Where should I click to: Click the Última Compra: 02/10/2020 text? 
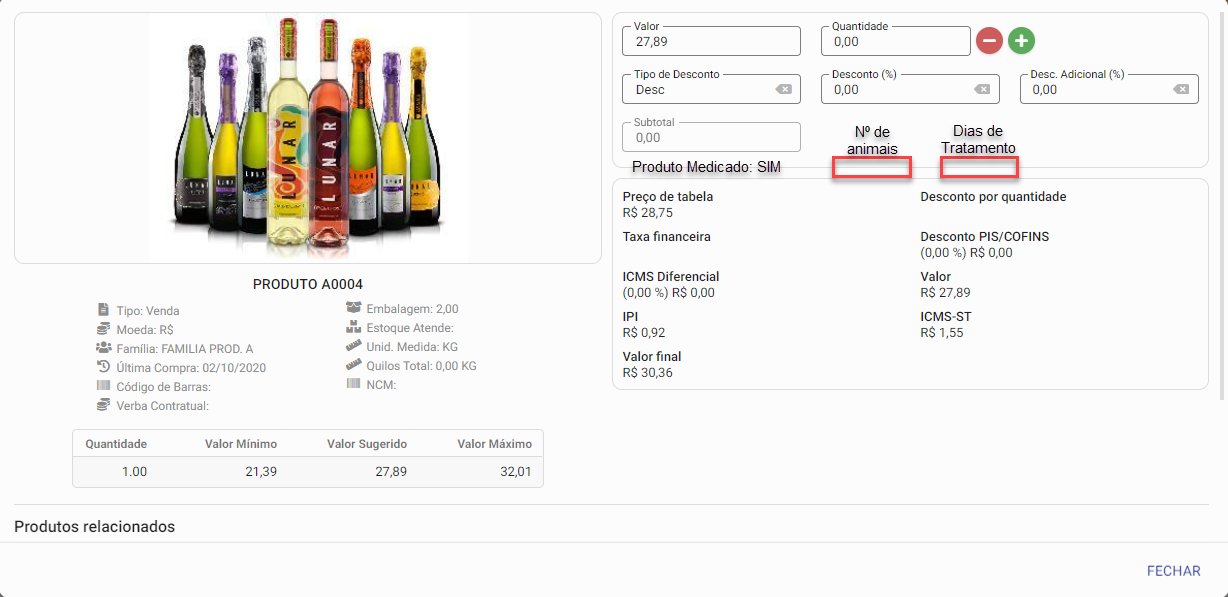click(x=191, y=368)
